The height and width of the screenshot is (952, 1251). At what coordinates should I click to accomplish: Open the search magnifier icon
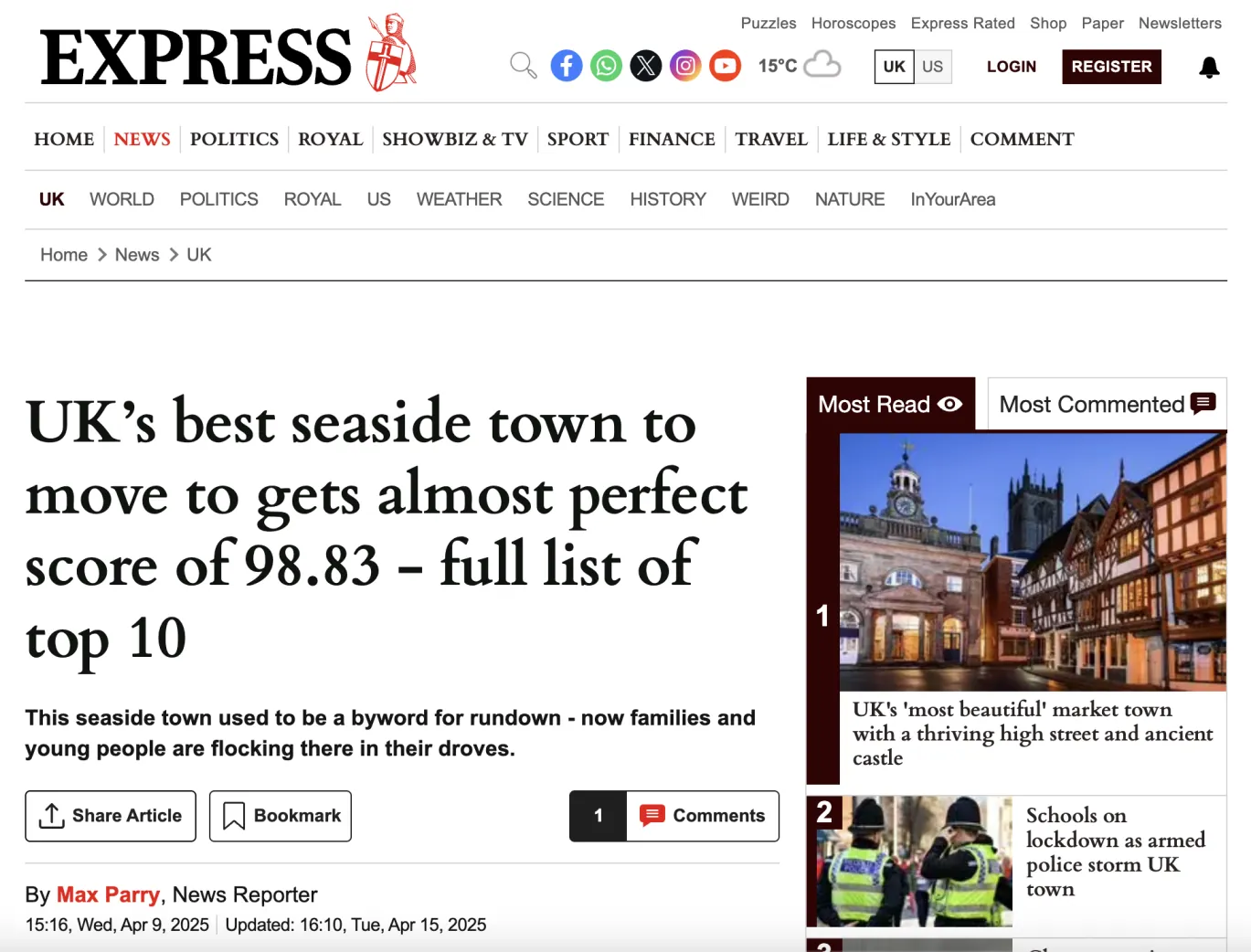click(x=523, y=66)
